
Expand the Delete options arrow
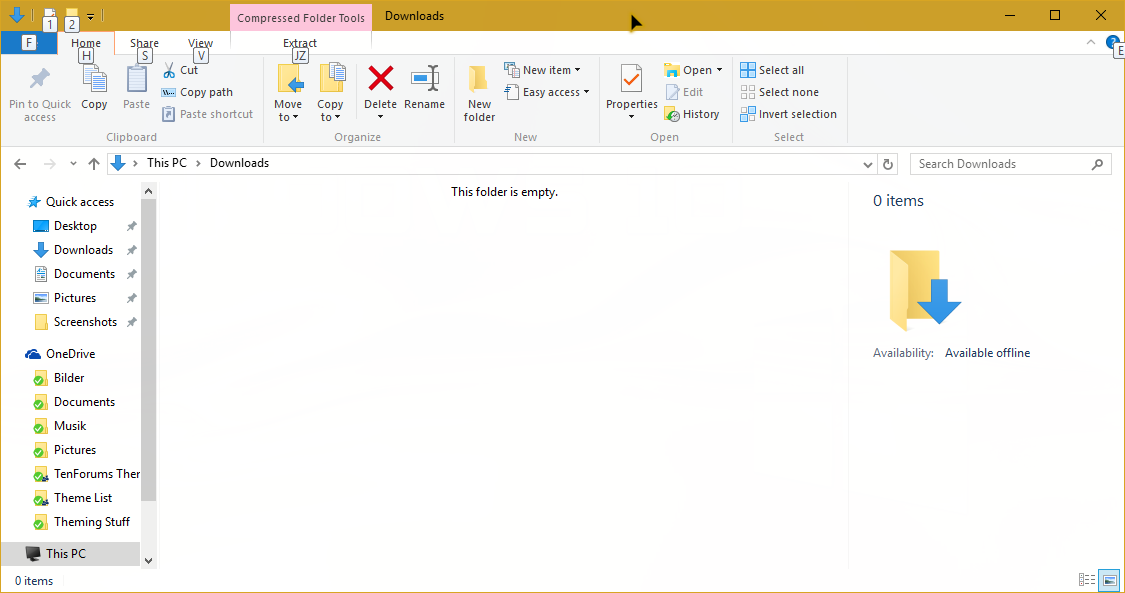380,117
